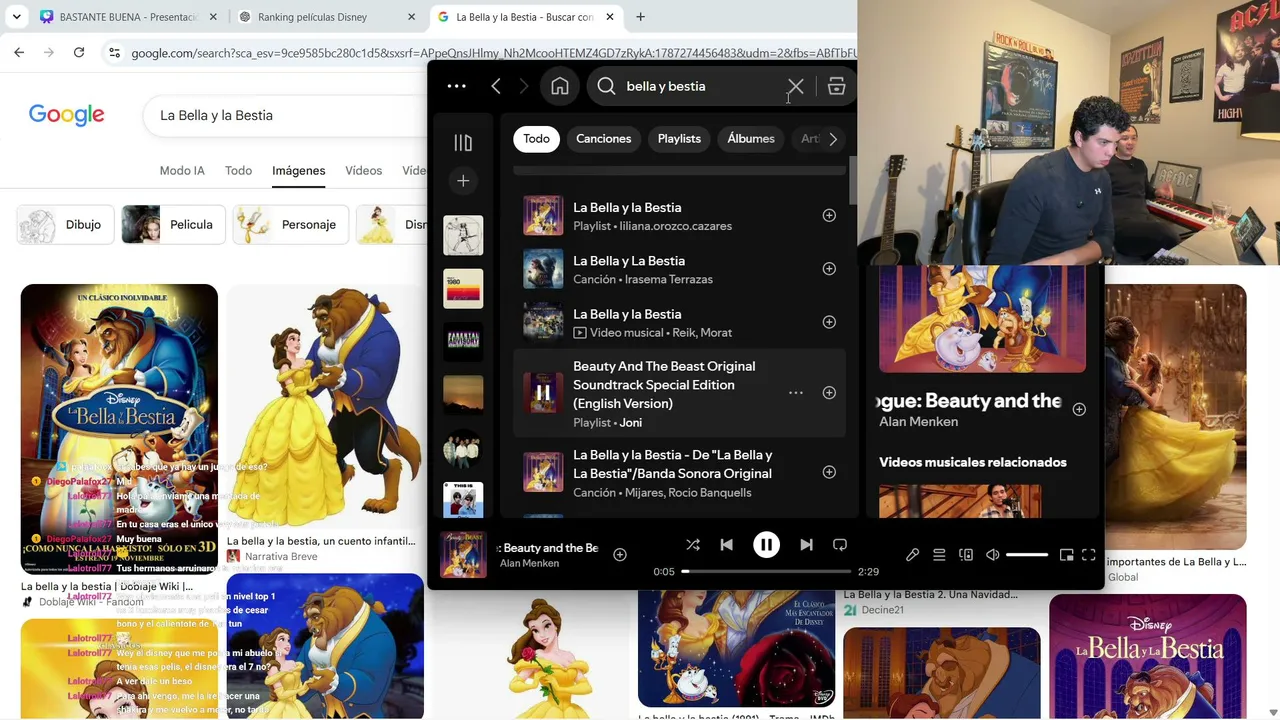
Task: Close the BASTANTE BUENA presentation tab
Action: point(213,17)
